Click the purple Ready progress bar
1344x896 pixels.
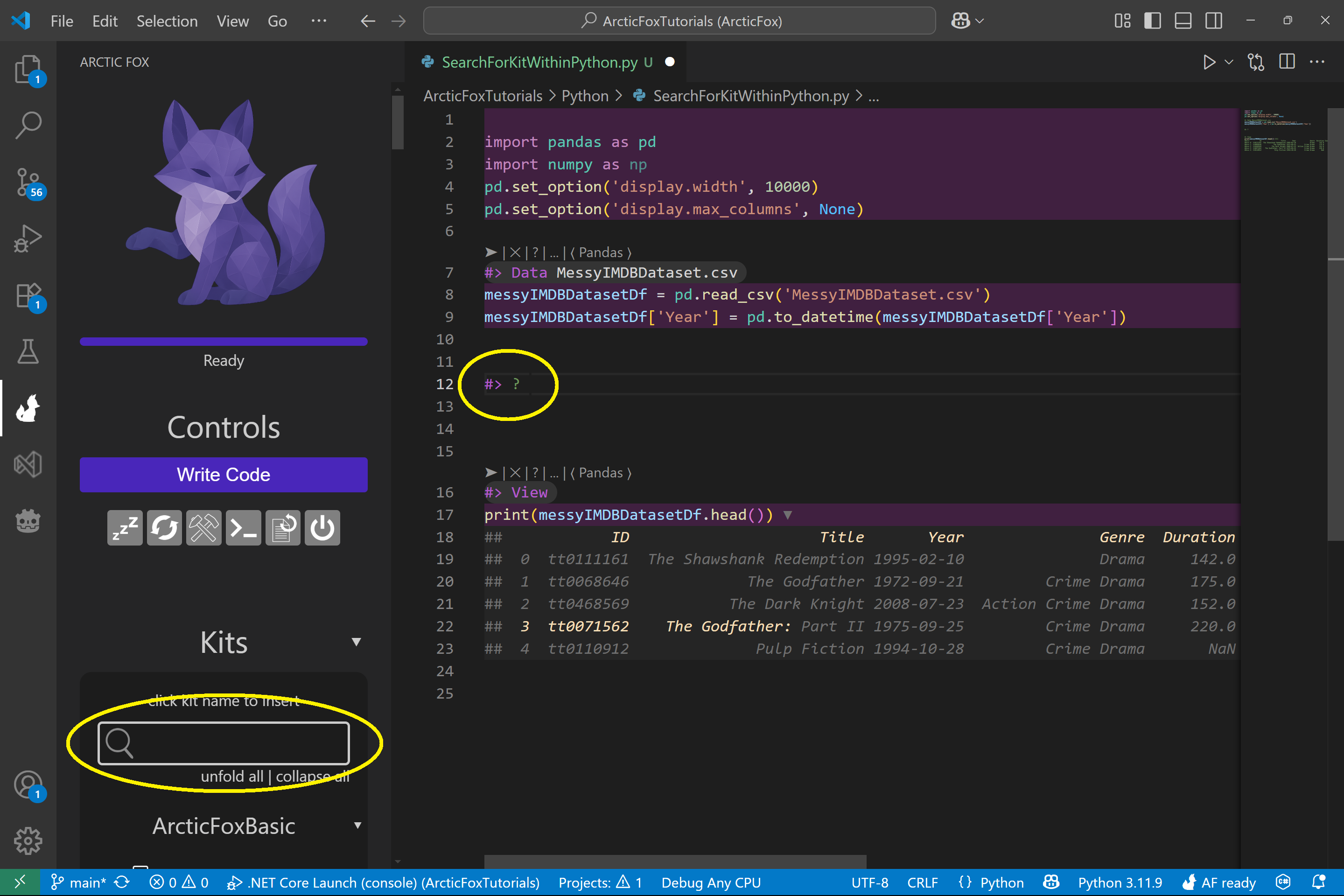pos(224,342)
